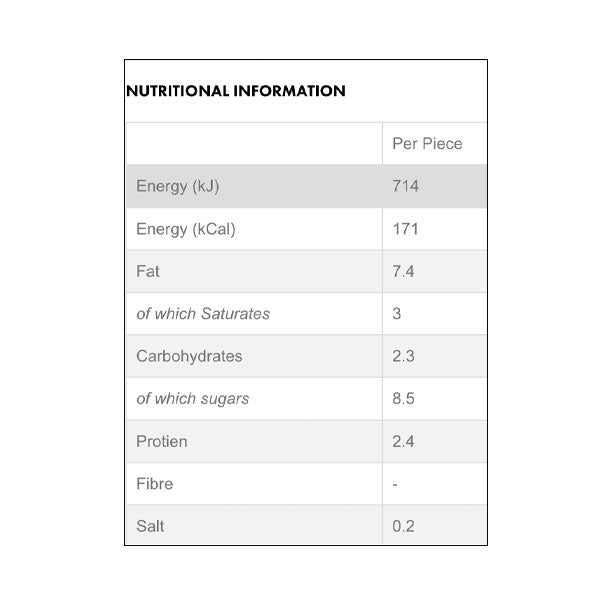Select the 171 kCal value
The width and height of the screenshot is (600, 600).
click(405, 229)
